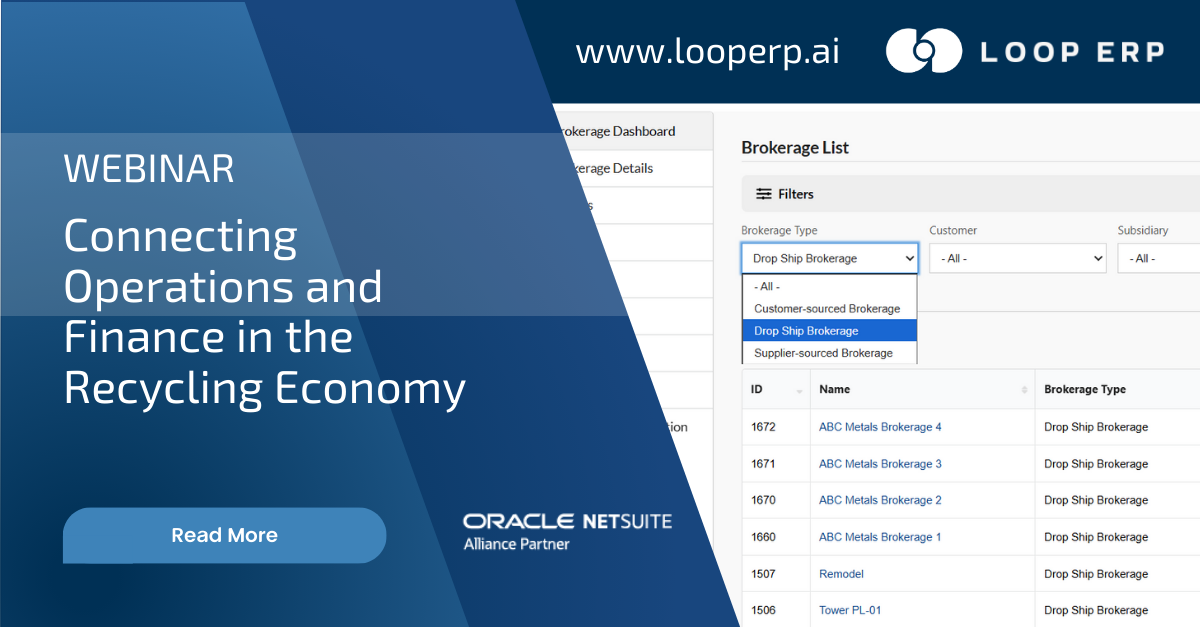Open the Remodel brokerage link
The width and height of the screenshot is (1200, 627).
click(x=841, y=574)
